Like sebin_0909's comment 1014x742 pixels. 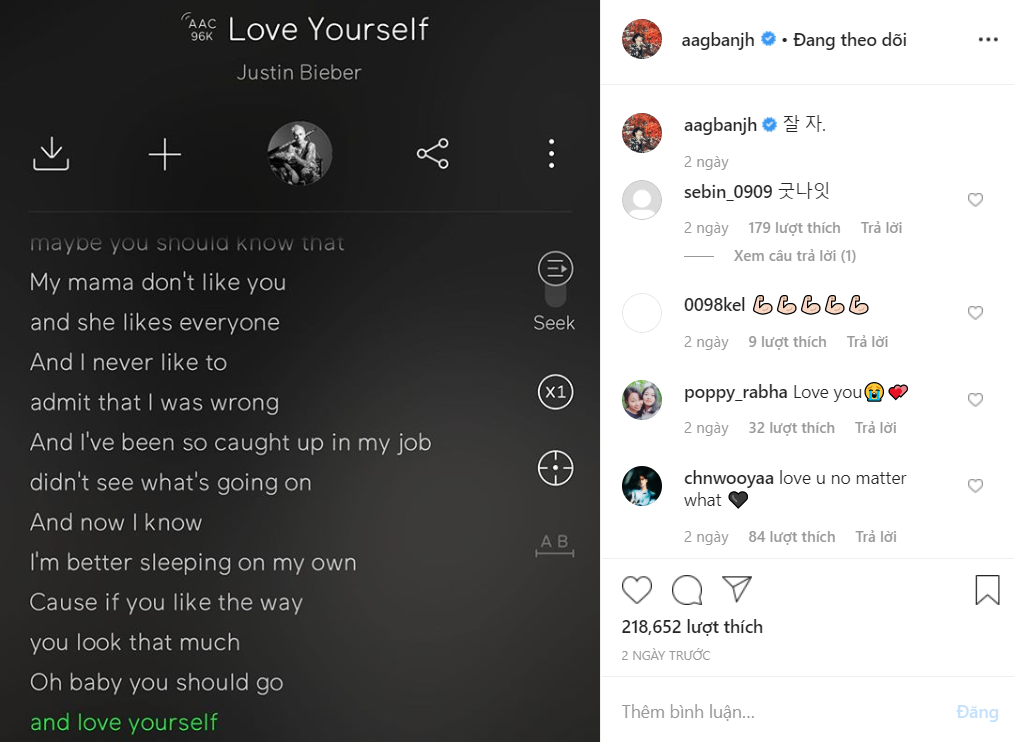[x=976, y=200]
